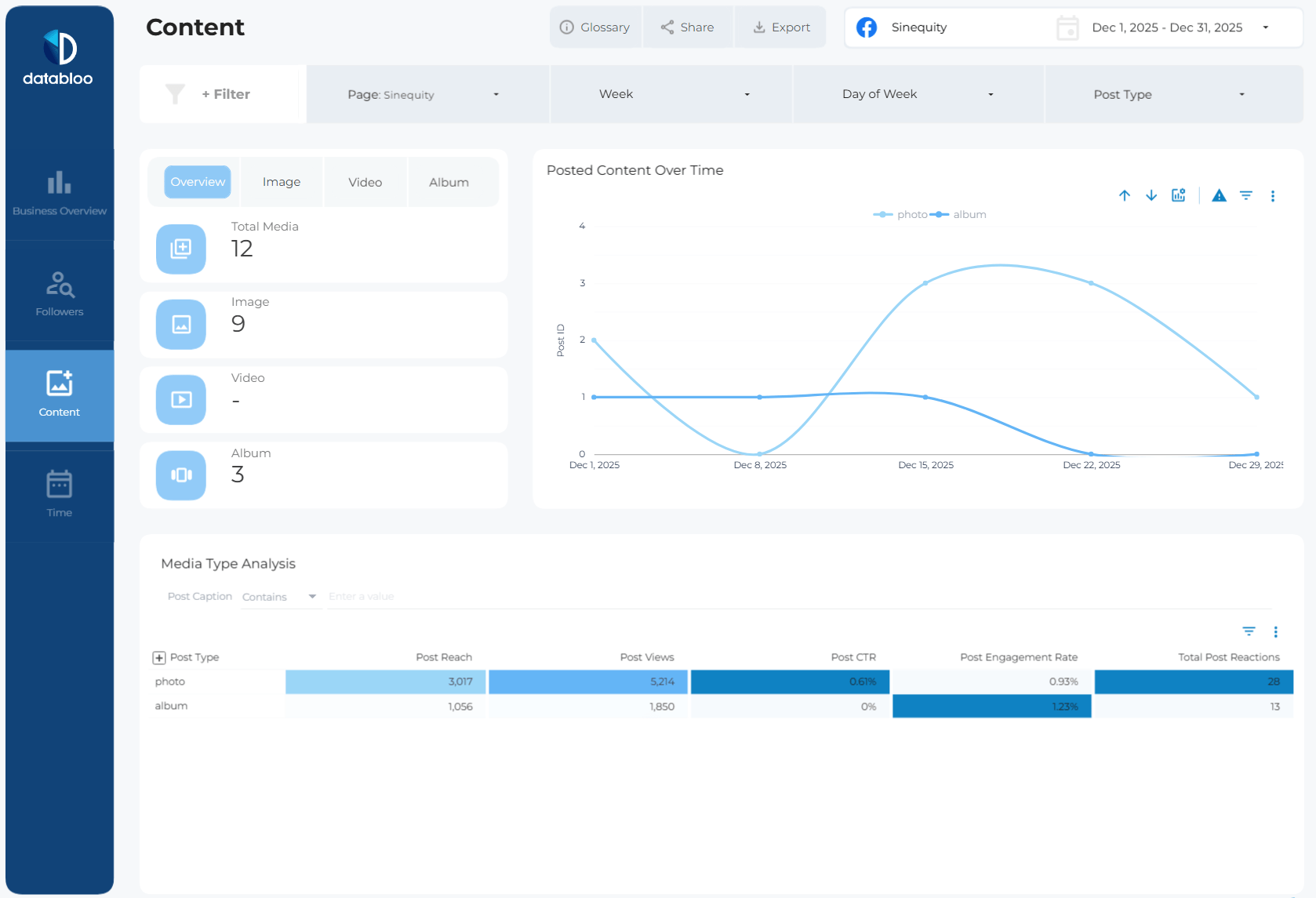Click the chart warning triangle icon

(x=1219, y=196)
